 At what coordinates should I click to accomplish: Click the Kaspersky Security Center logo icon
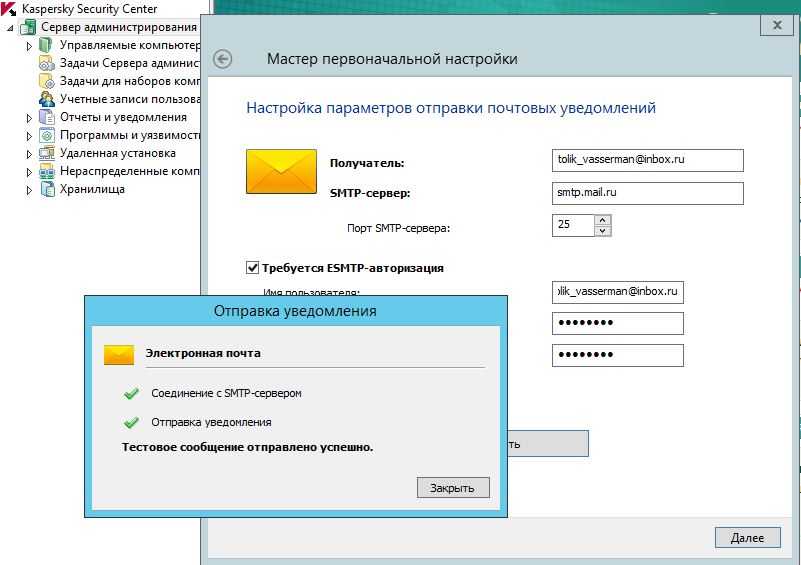(x=9, y=9)
